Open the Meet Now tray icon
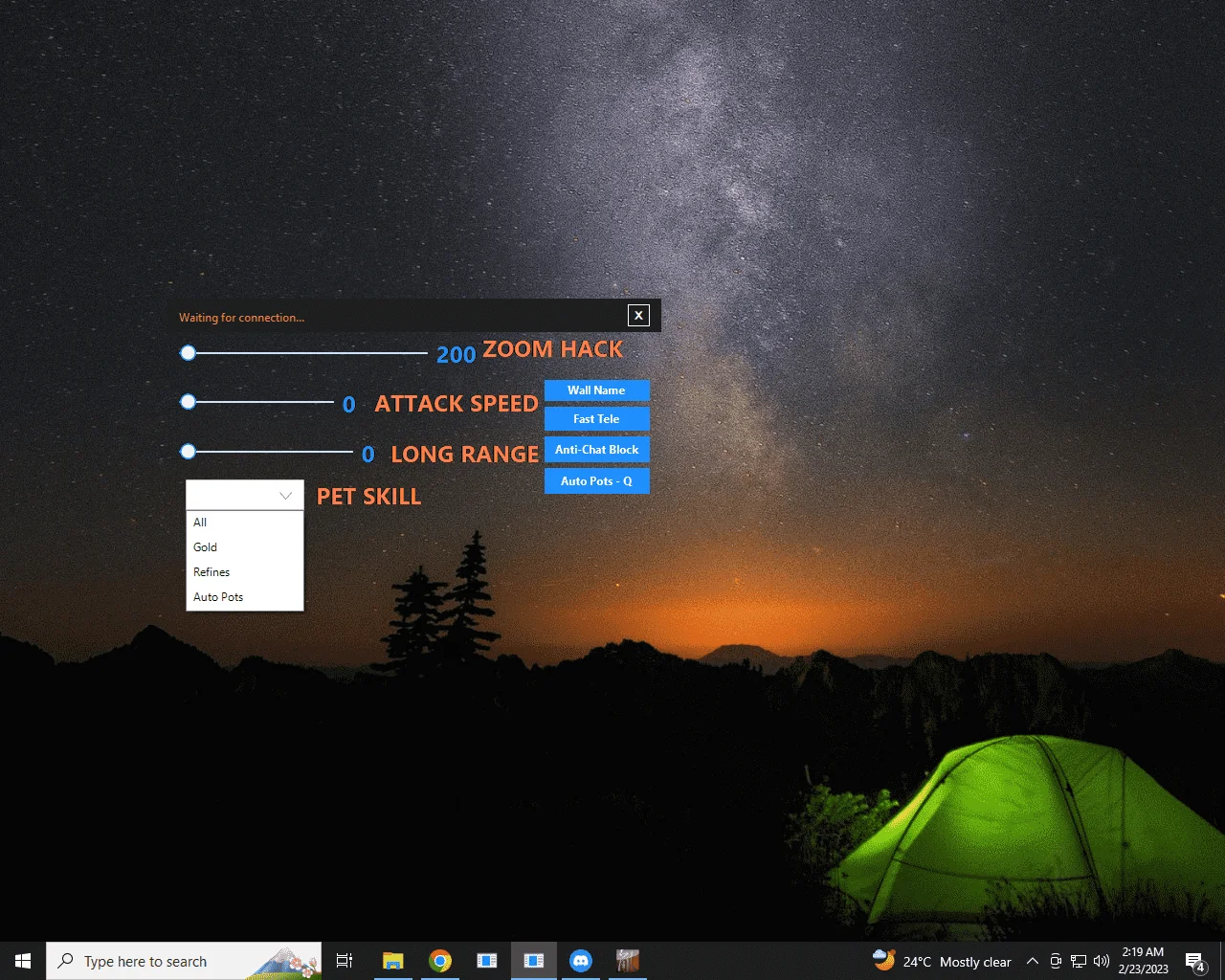Image resolution: width=1225 pixels, height=980 pixels. [x=1056, y=961]
